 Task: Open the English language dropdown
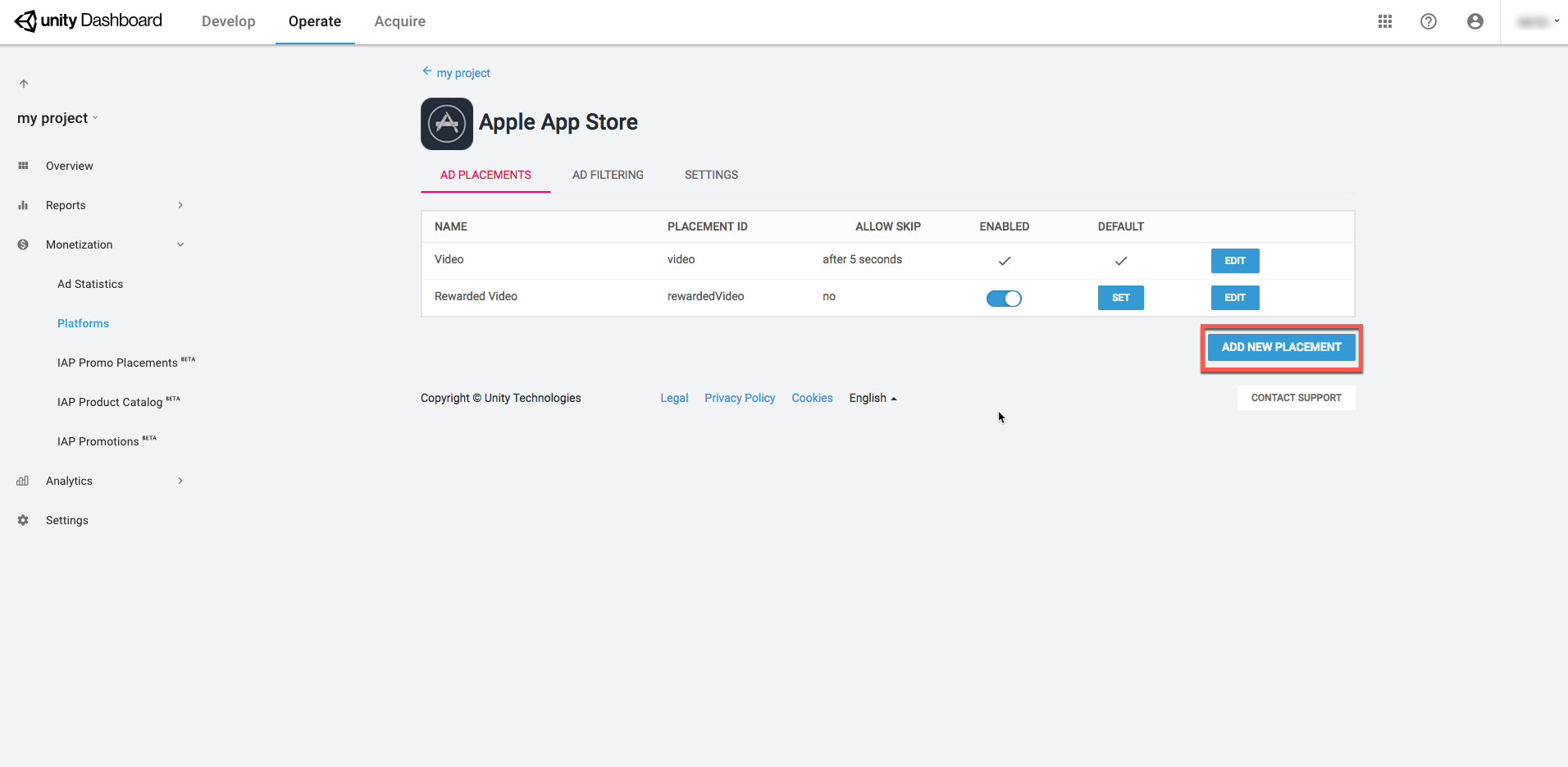pos(873,398)
